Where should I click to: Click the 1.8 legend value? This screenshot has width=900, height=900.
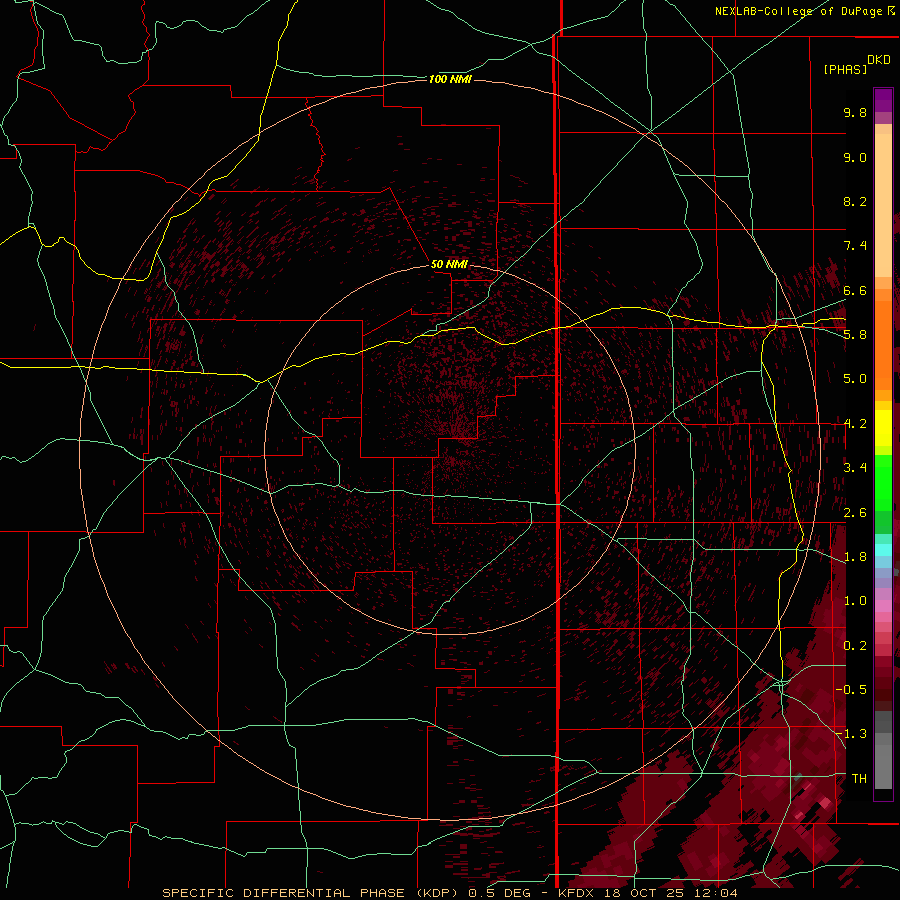[x=855, y=557]
